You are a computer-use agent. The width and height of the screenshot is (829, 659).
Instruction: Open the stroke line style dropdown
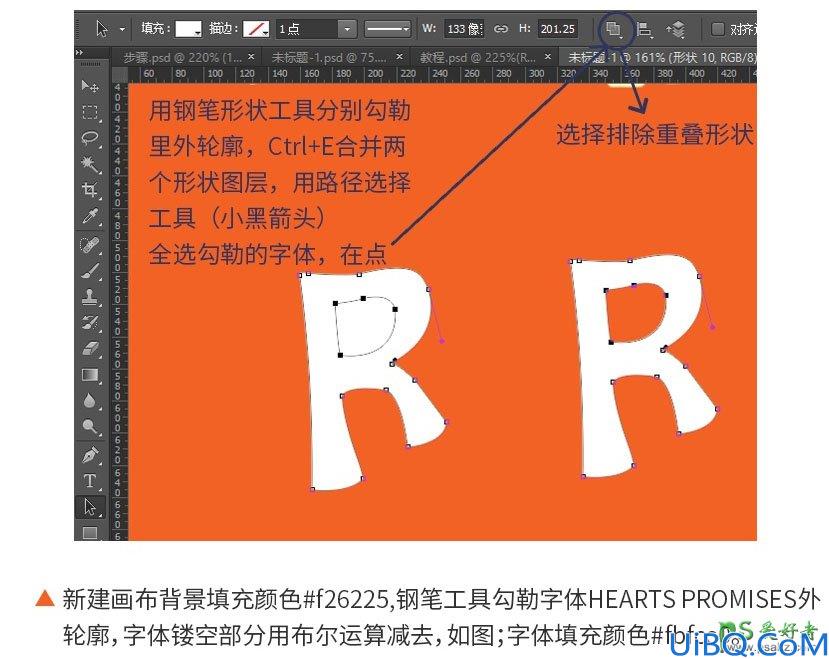tap(388, 29)
